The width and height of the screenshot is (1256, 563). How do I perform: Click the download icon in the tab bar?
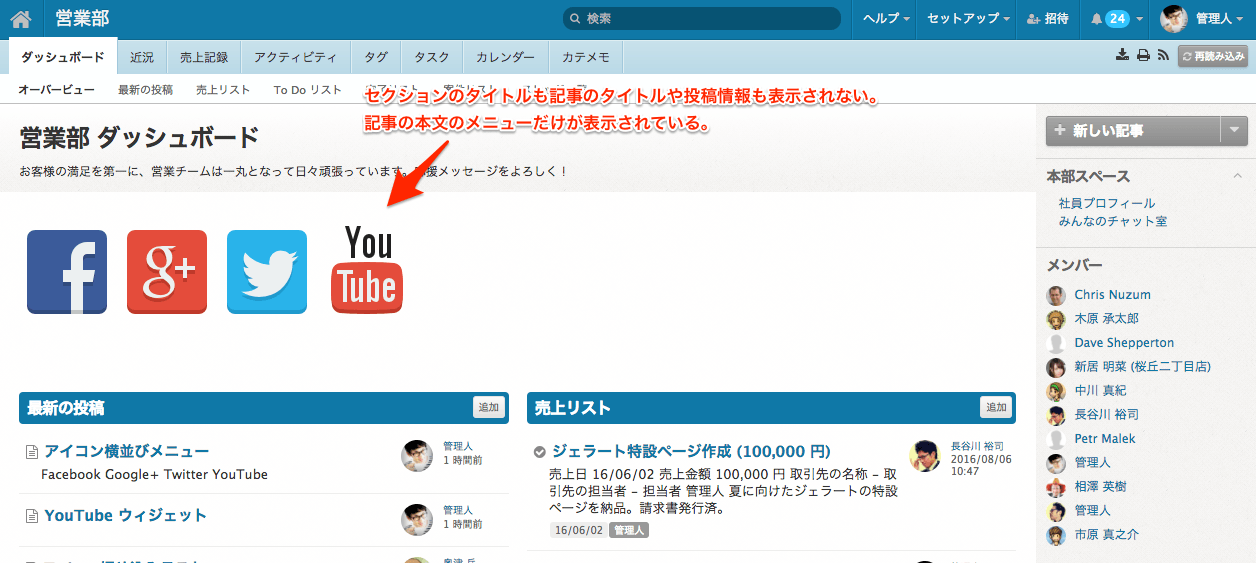[x=1123, y=56]
